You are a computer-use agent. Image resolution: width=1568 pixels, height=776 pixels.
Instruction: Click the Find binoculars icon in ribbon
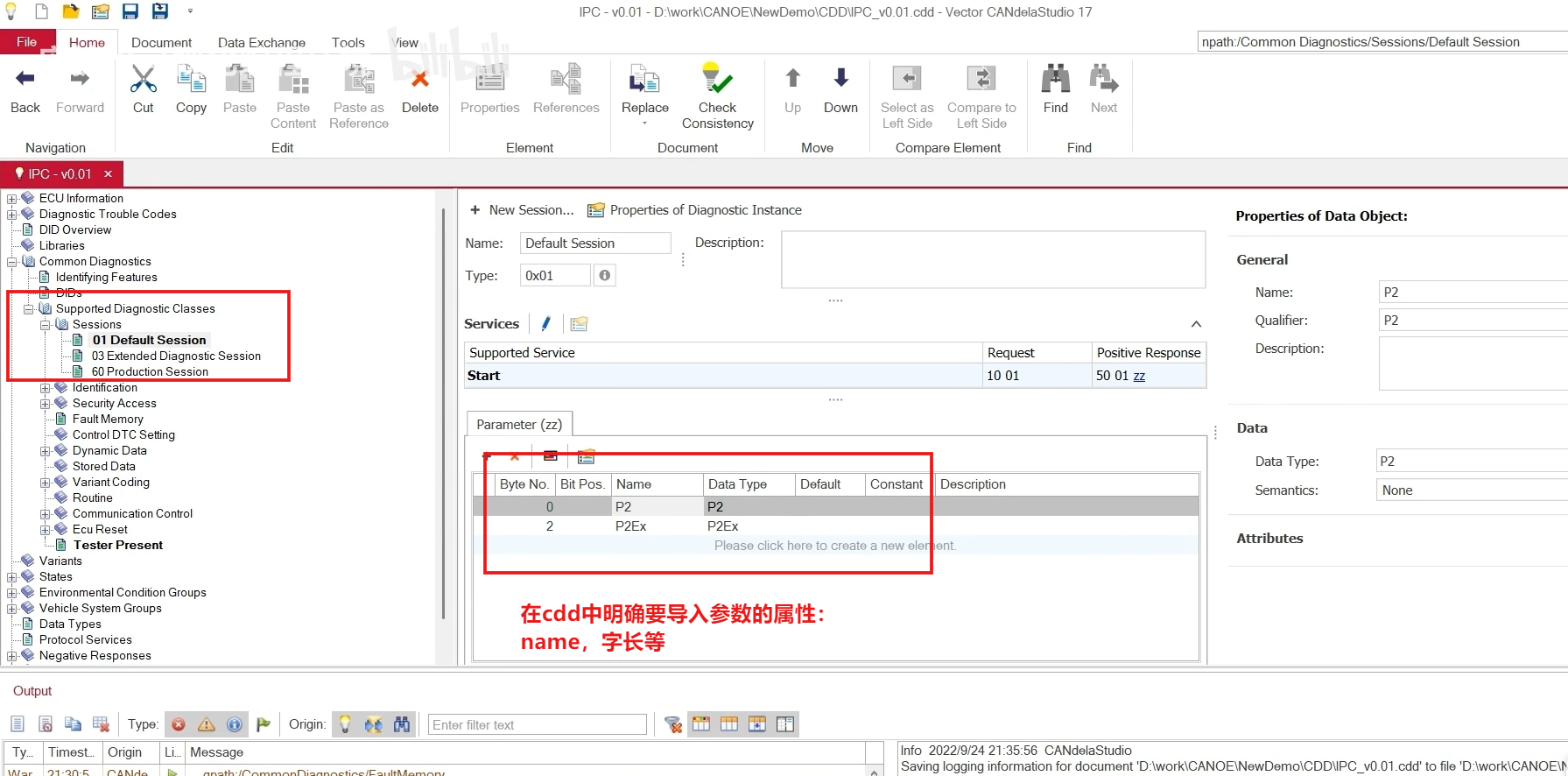point(1056,90)
